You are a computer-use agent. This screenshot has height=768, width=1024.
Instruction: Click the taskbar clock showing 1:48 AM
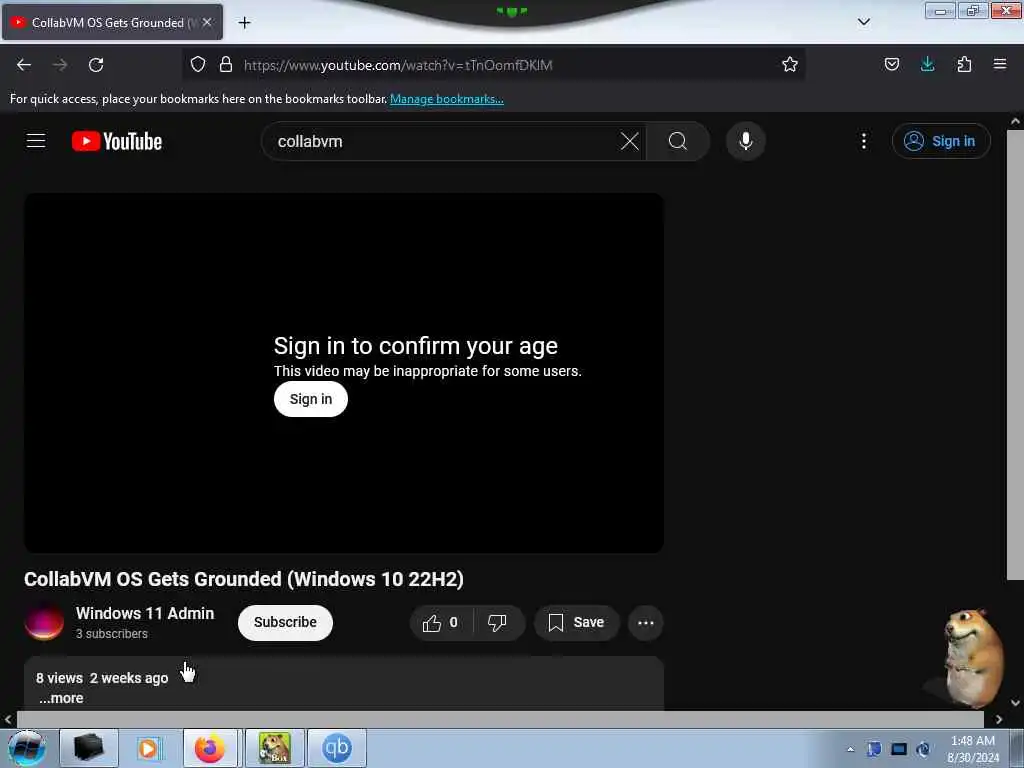[972, 749]
